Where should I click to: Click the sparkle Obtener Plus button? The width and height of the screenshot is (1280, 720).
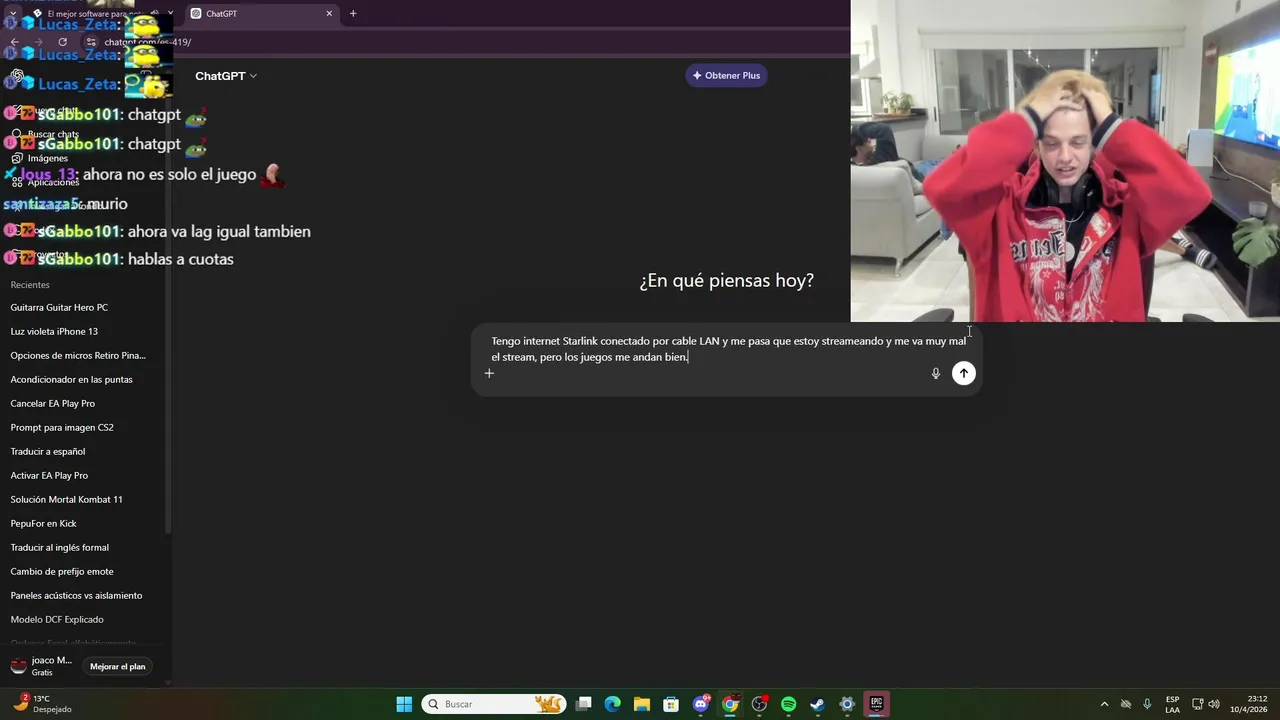click(726, 75)
